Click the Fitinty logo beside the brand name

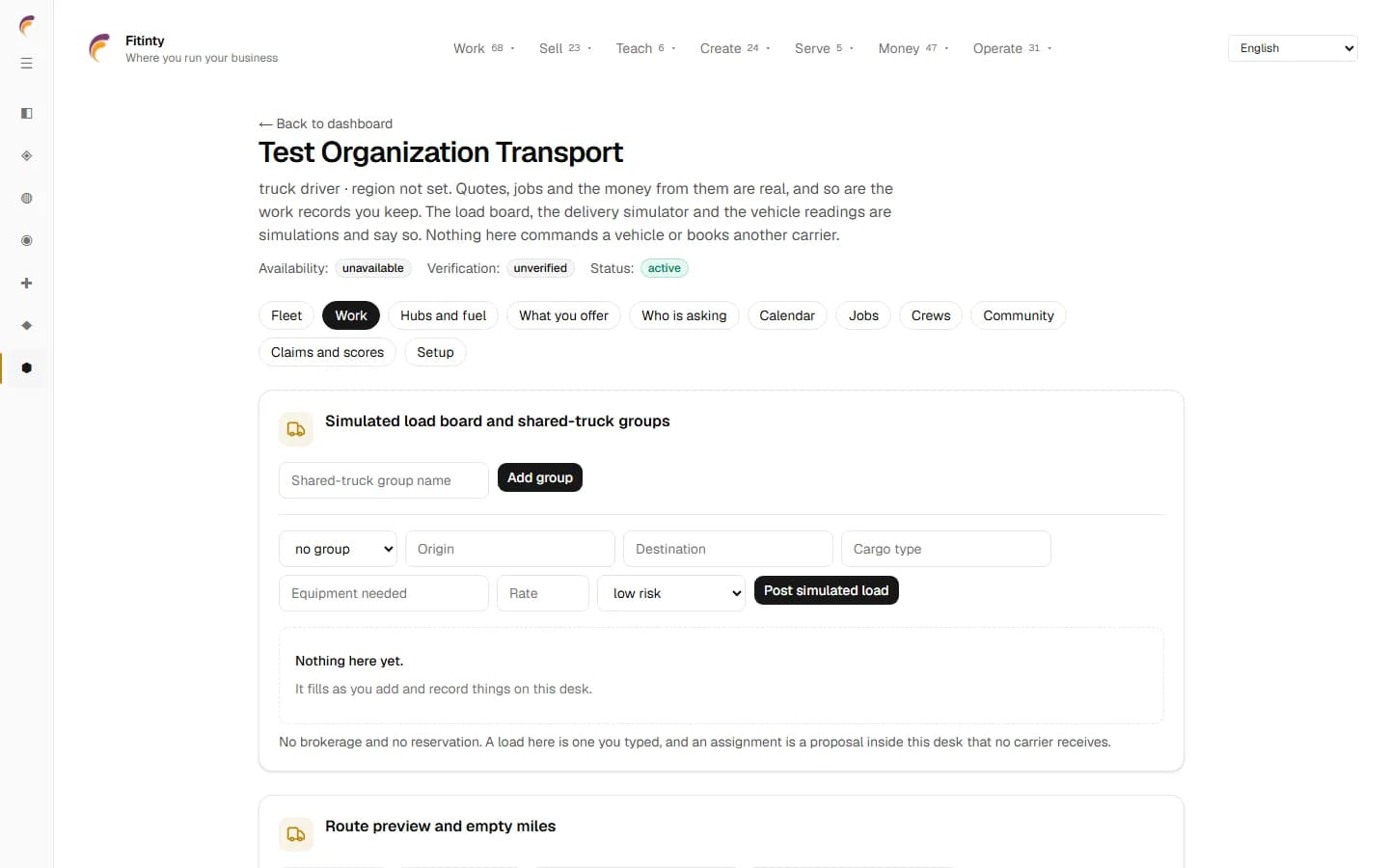tap(100, 48)
